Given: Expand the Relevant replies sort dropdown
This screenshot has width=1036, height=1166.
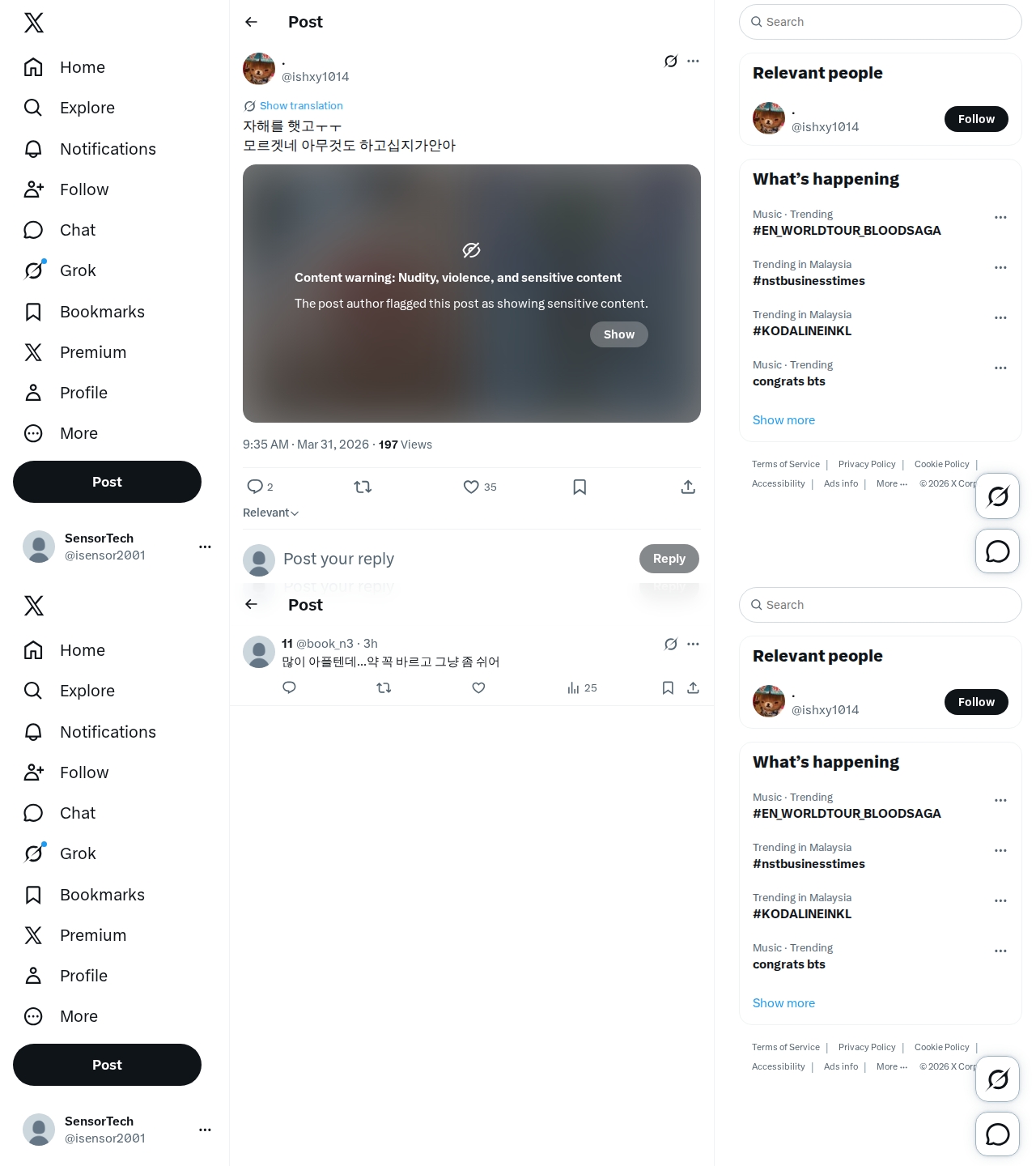Looking at the screenshot, I should (271, 513).
